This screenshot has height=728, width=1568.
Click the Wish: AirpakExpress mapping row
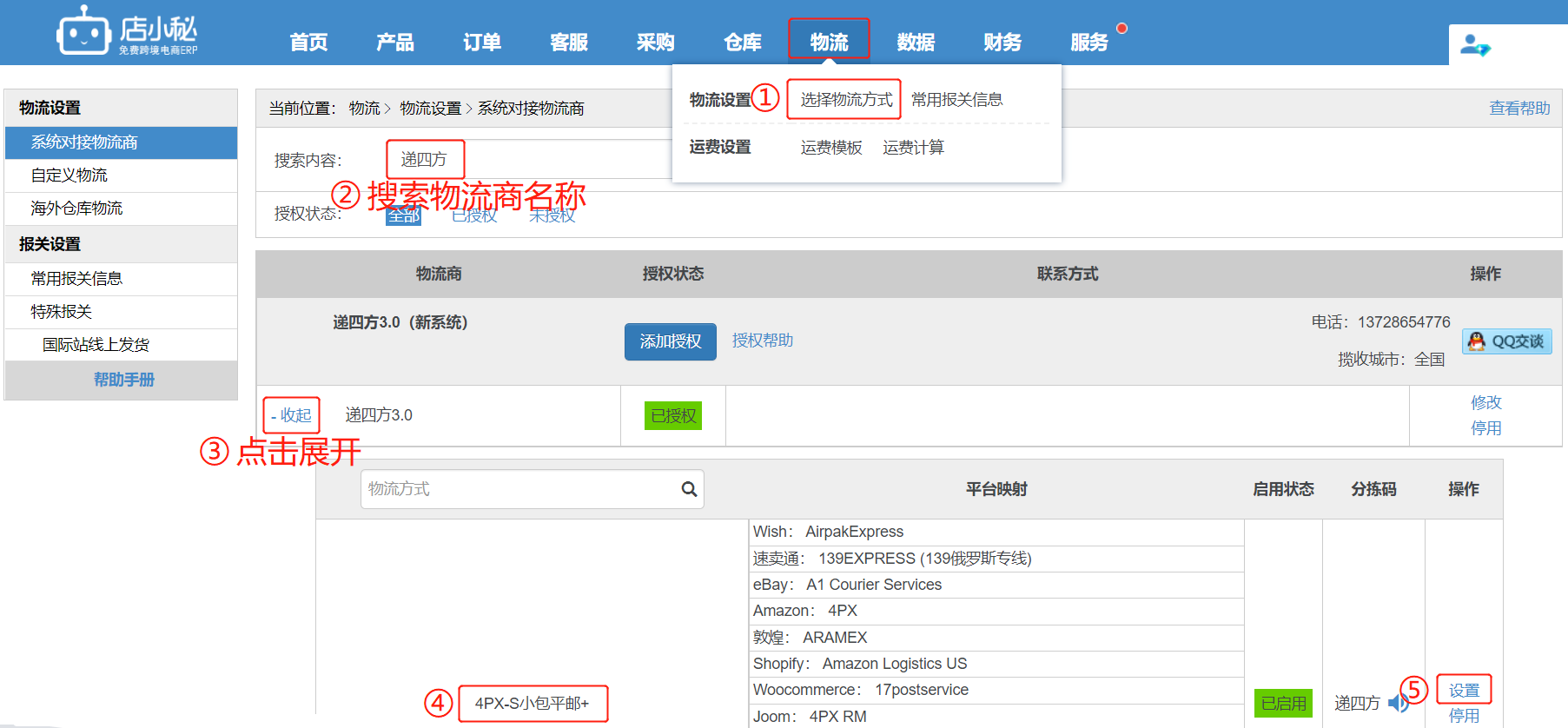[x=996, y=532]
